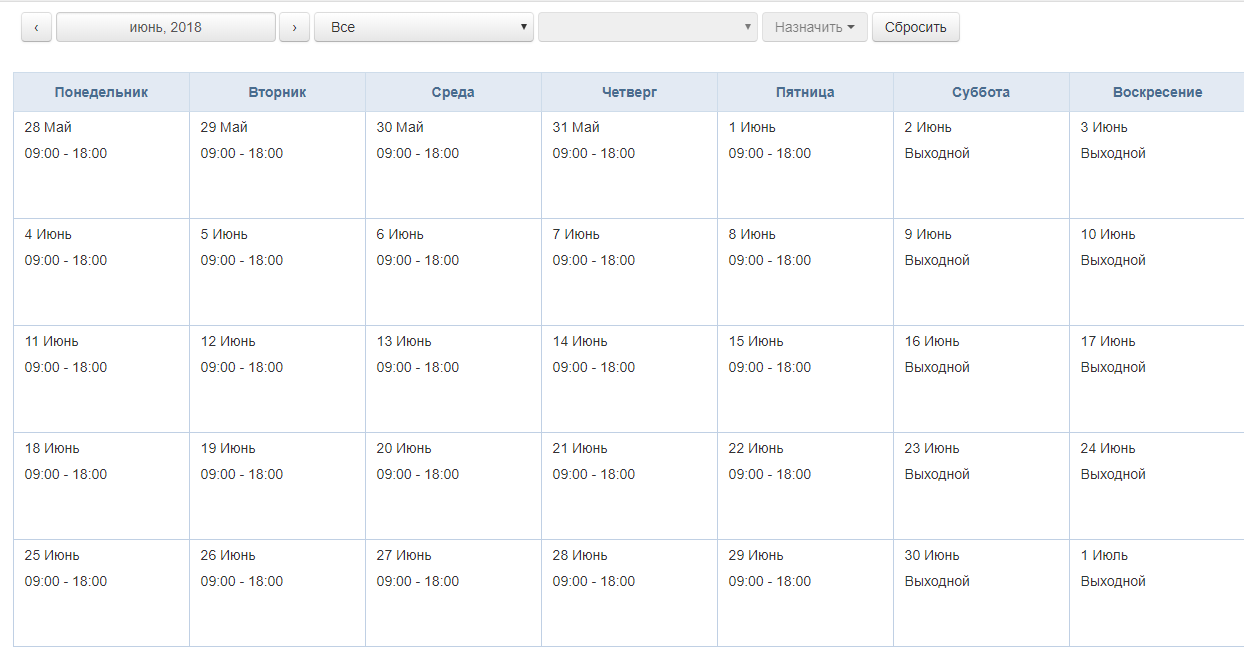Open the июнь, 2018 month picker
The width and height of the screenshot is (1244, 669).
point(166,27)
